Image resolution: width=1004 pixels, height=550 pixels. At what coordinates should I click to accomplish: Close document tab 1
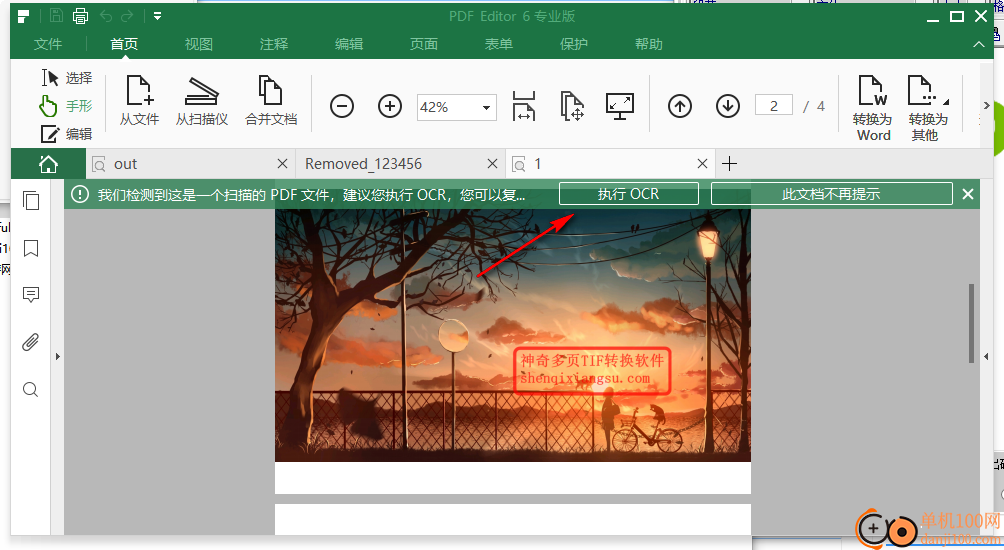pos(702,164)
